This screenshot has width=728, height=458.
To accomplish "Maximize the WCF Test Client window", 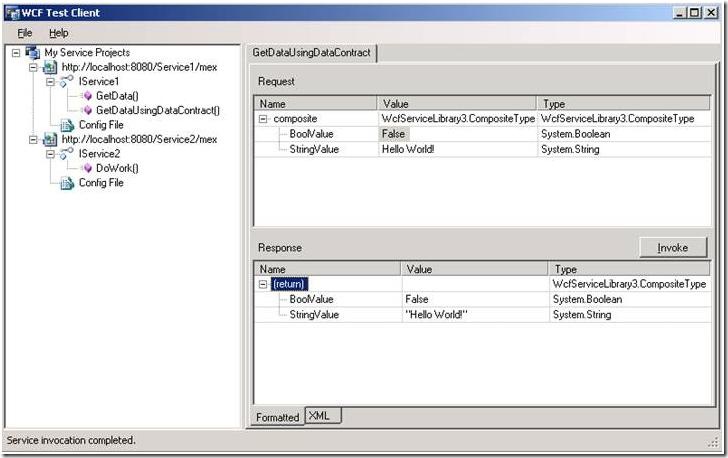I will click(695, 13).
